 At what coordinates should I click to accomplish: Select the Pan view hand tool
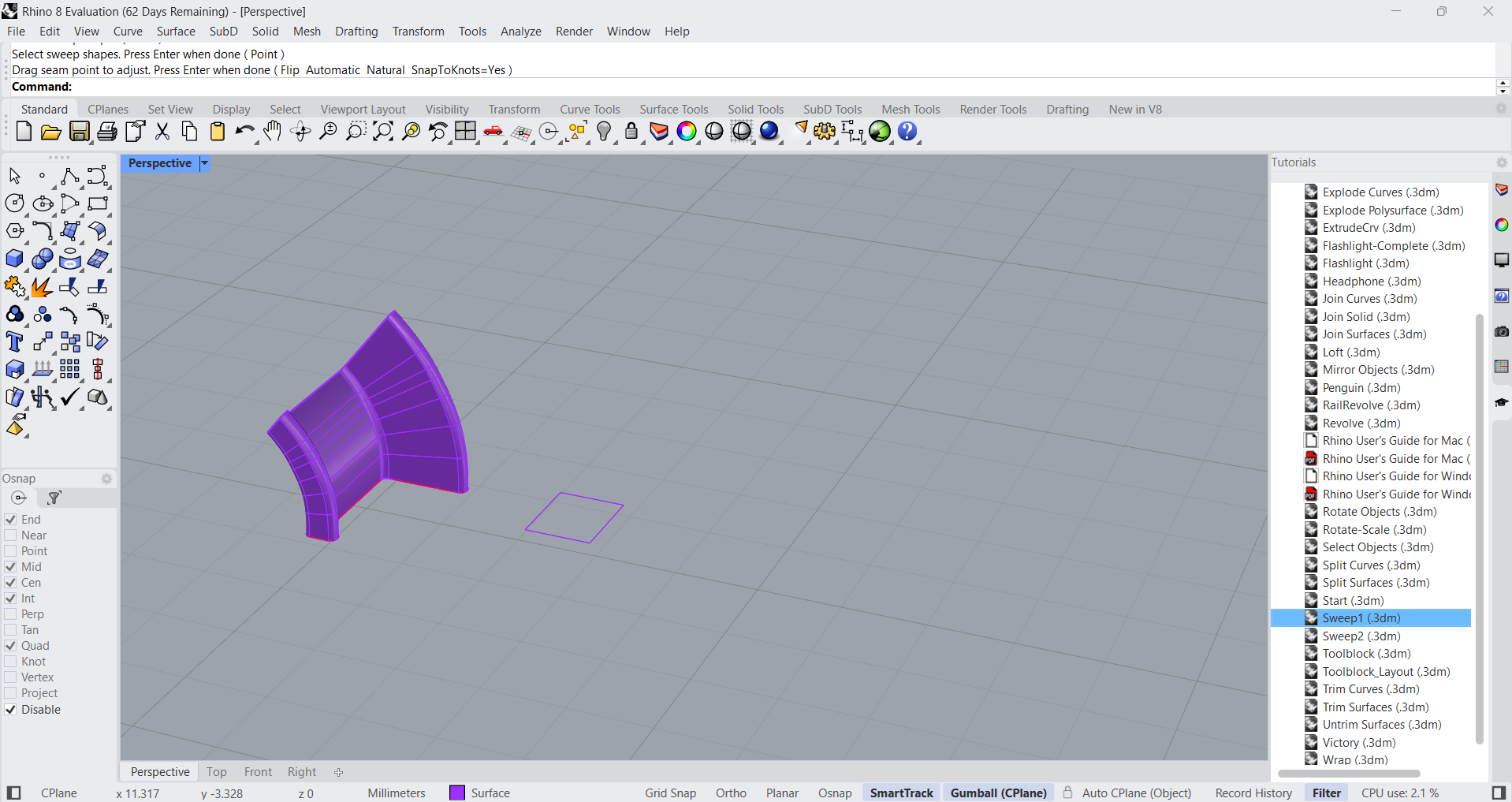tap(273, 132)
